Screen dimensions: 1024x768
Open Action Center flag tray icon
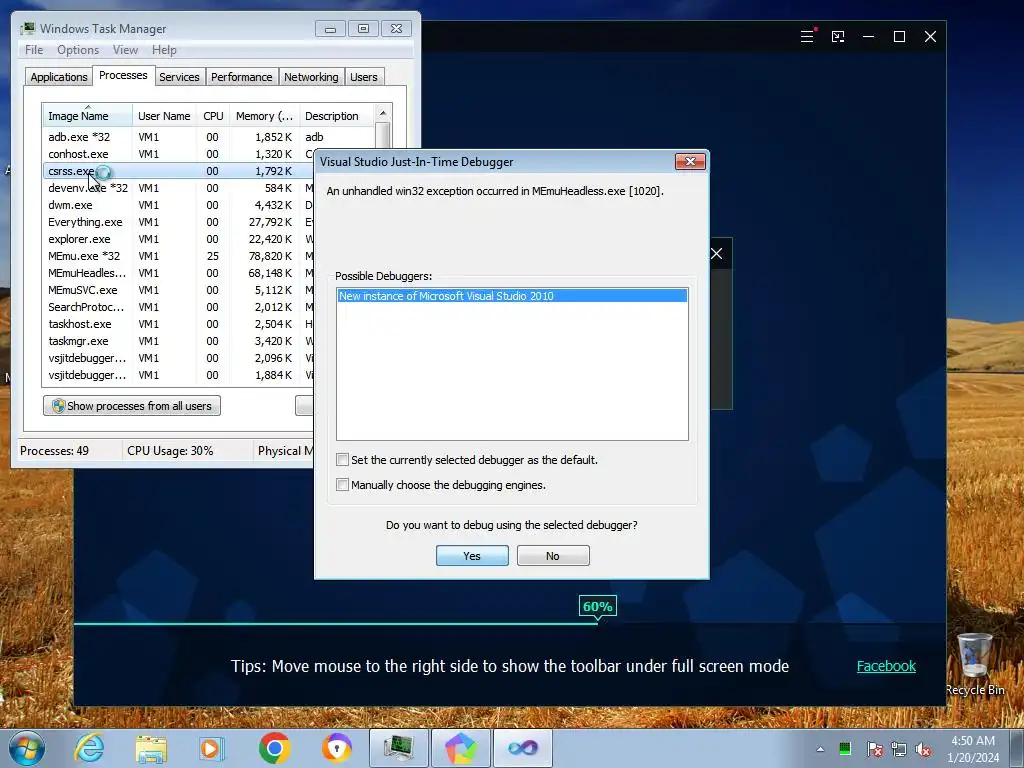(x=874, y=749)
